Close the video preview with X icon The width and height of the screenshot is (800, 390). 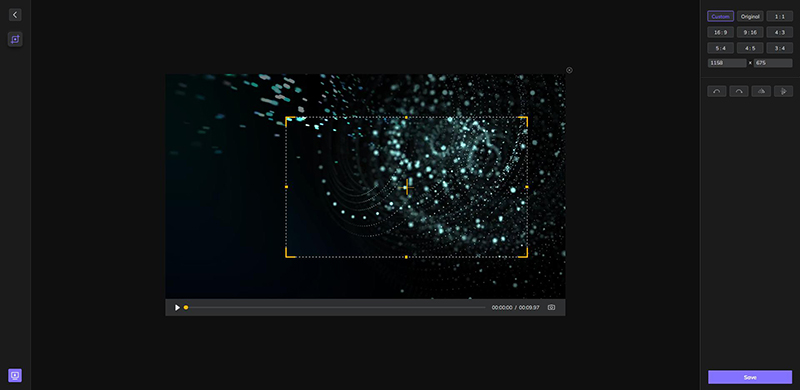pos(569,70)
